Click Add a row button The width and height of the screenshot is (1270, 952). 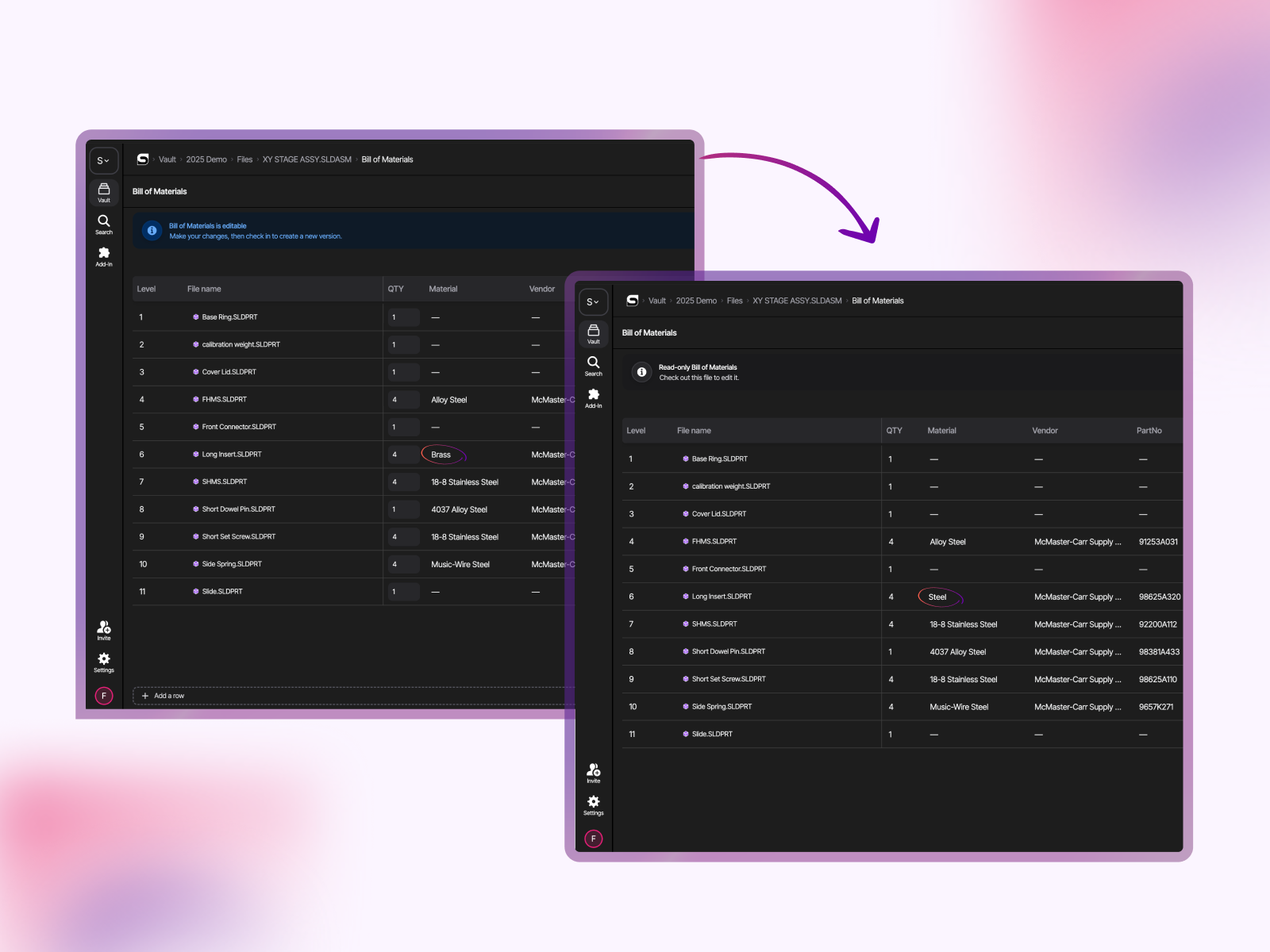[x=353, y=696]
